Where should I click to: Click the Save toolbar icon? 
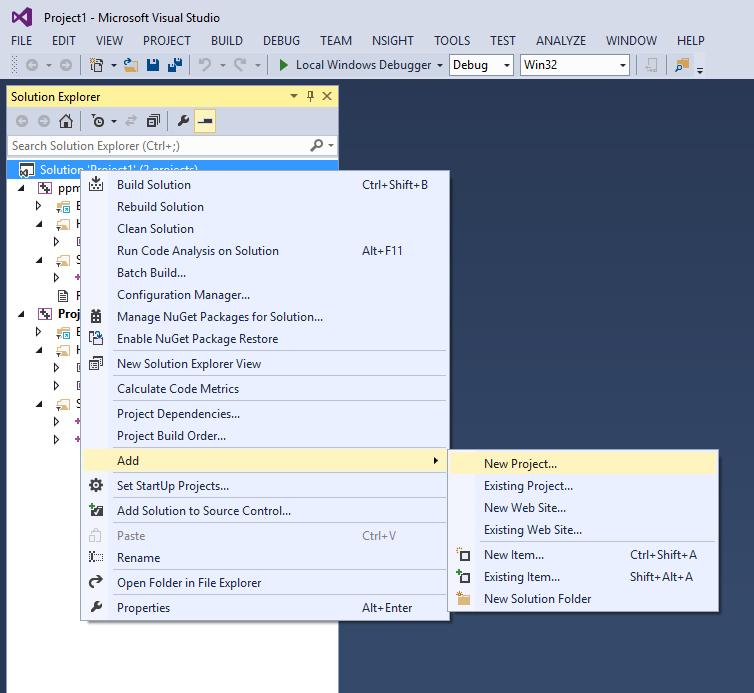point(153,65)
